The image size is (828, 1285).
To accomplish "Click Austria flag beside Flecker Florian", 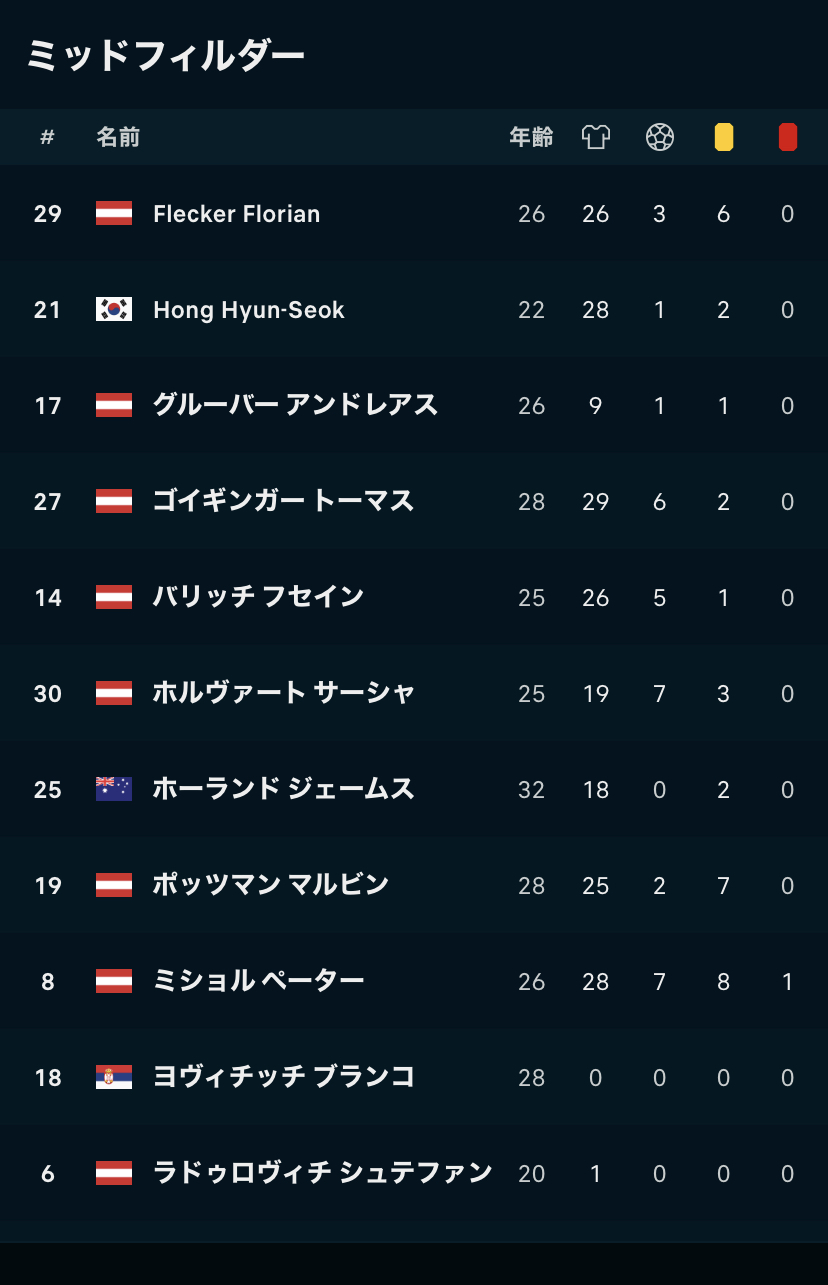I will (114, 213).
